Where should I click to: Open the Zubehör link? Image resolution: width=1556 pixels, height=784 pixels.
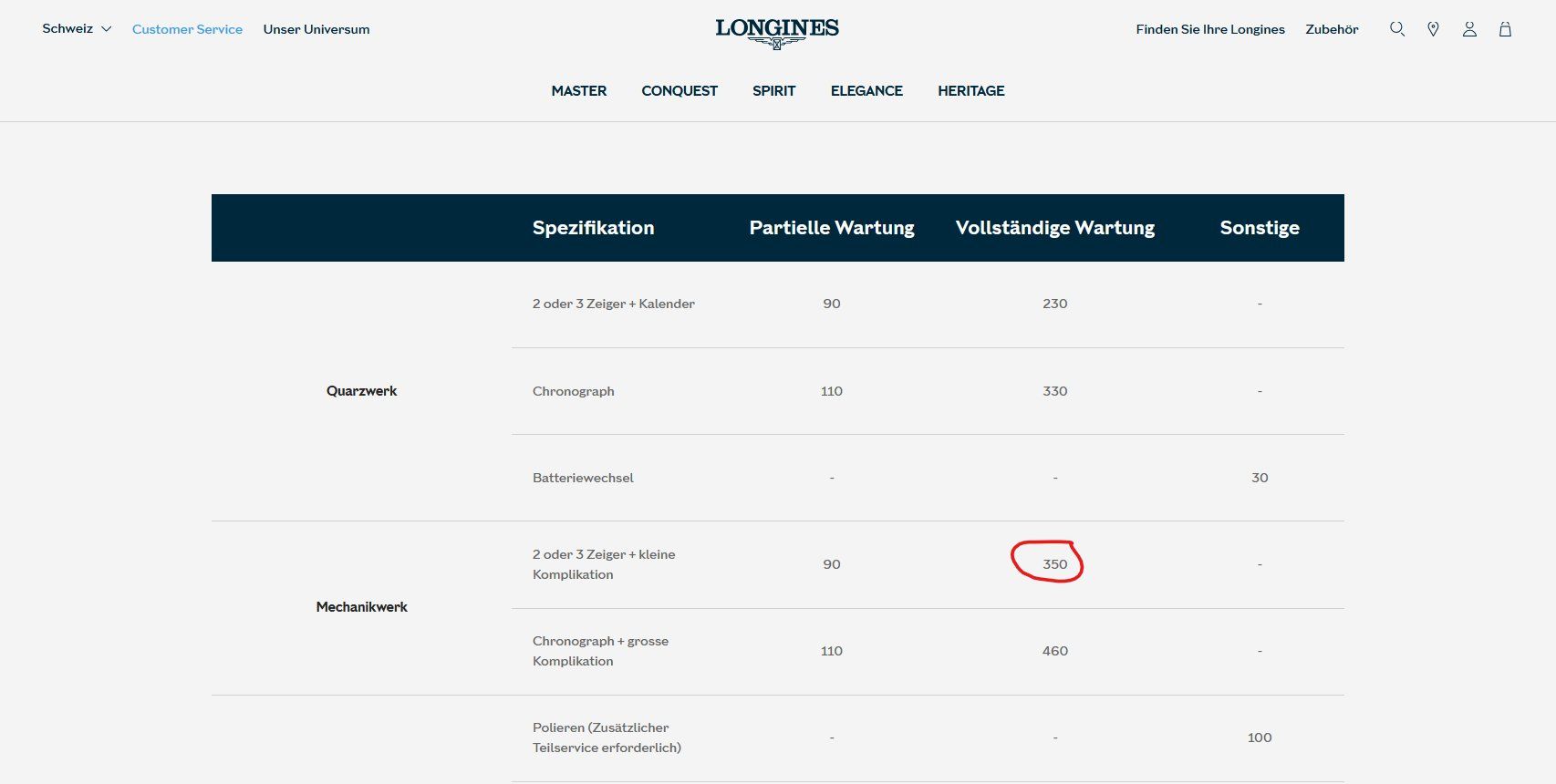point(1332,29)
